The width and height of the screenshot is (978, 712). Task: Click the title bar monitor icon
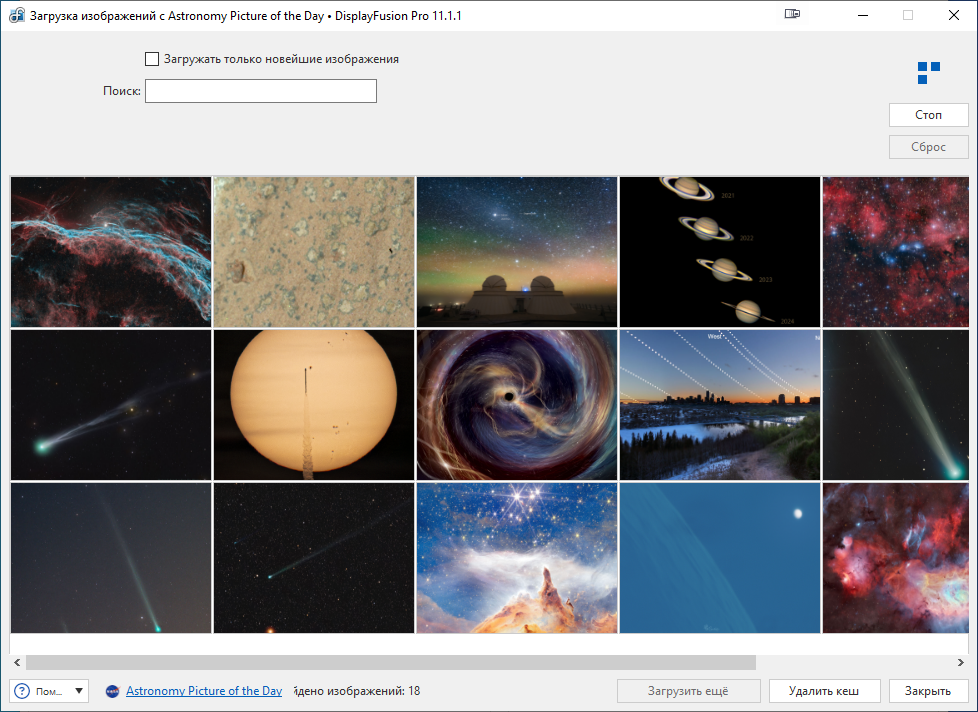pos(793,15)
